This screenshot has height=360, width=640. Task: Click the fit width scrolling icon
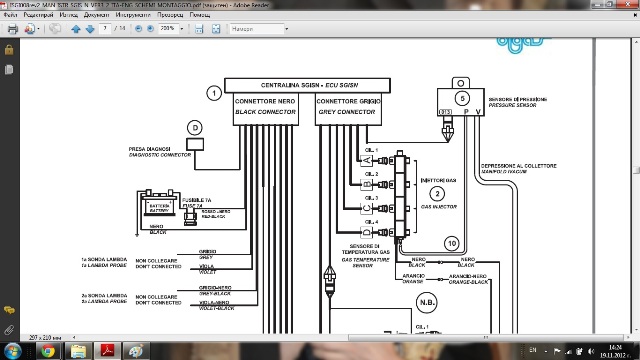199,29
